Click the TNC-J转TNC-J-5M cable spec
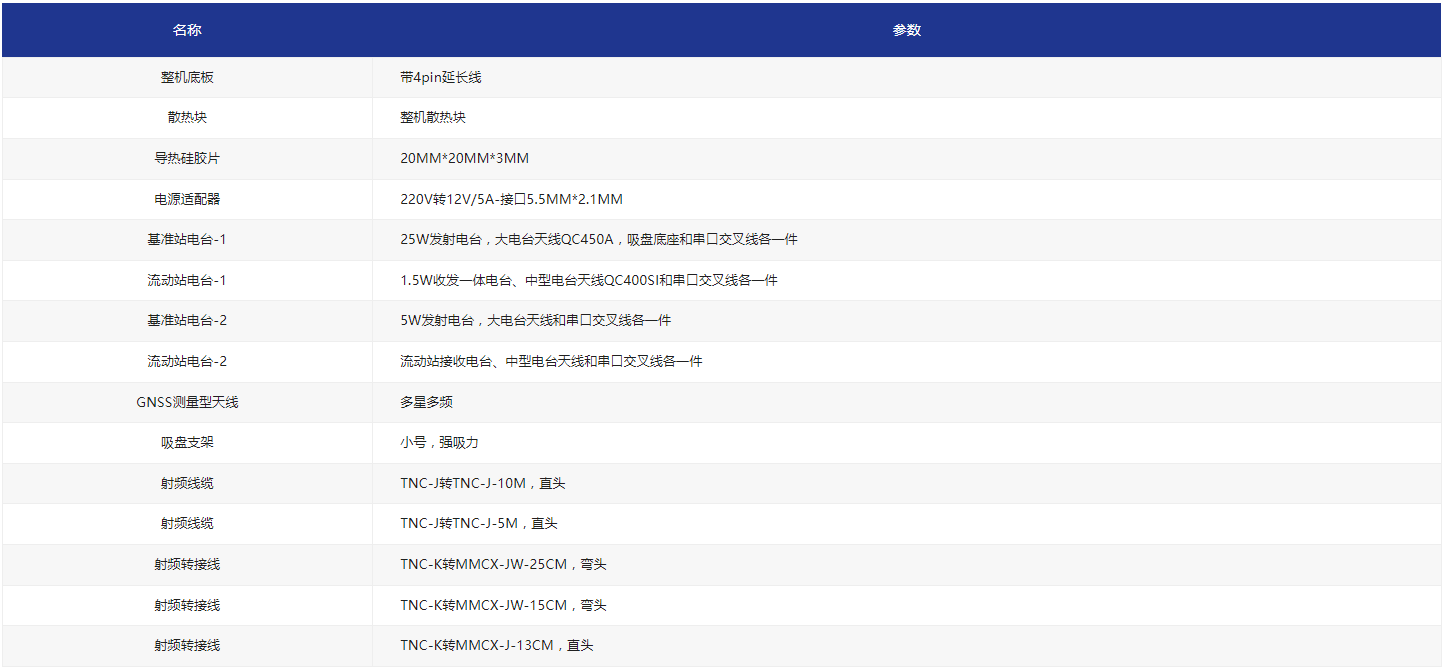Image resolution: width=1446 pixels, height=671 pixels. click(478, 523)
